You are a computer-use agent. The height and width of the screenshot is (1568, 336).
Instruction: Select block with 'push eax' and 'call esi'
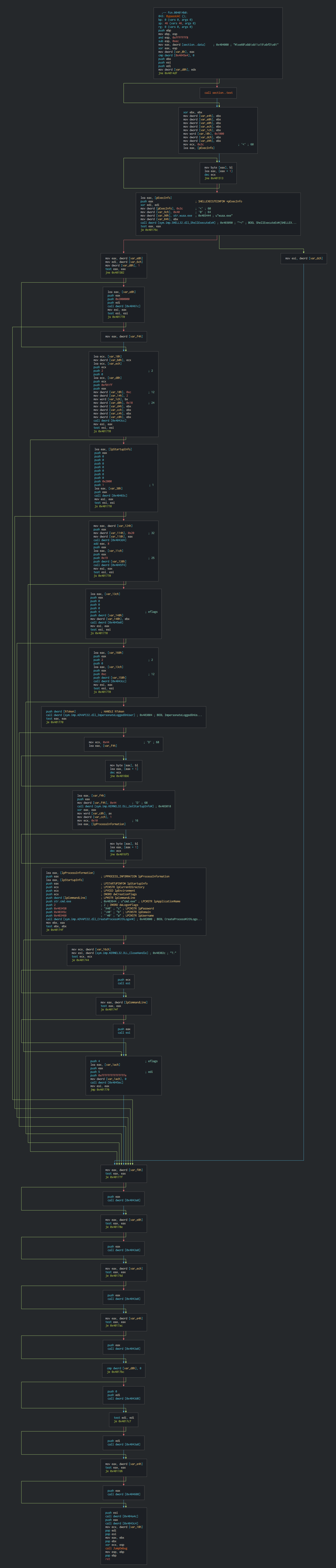tap(124, 1031)
